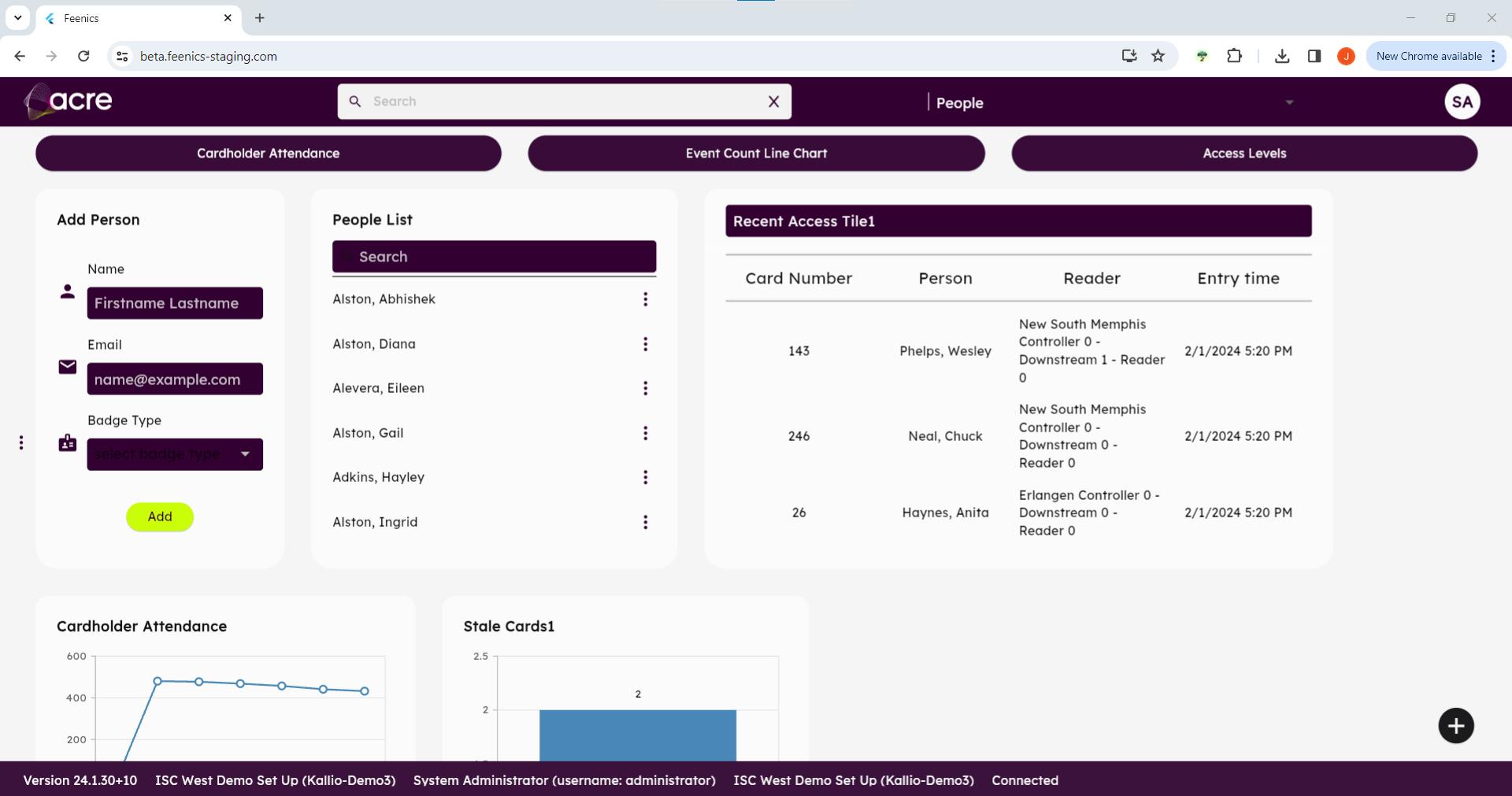
Task: Open the kebab menu for Adkins, Hayley
Action: pos(646,477)
